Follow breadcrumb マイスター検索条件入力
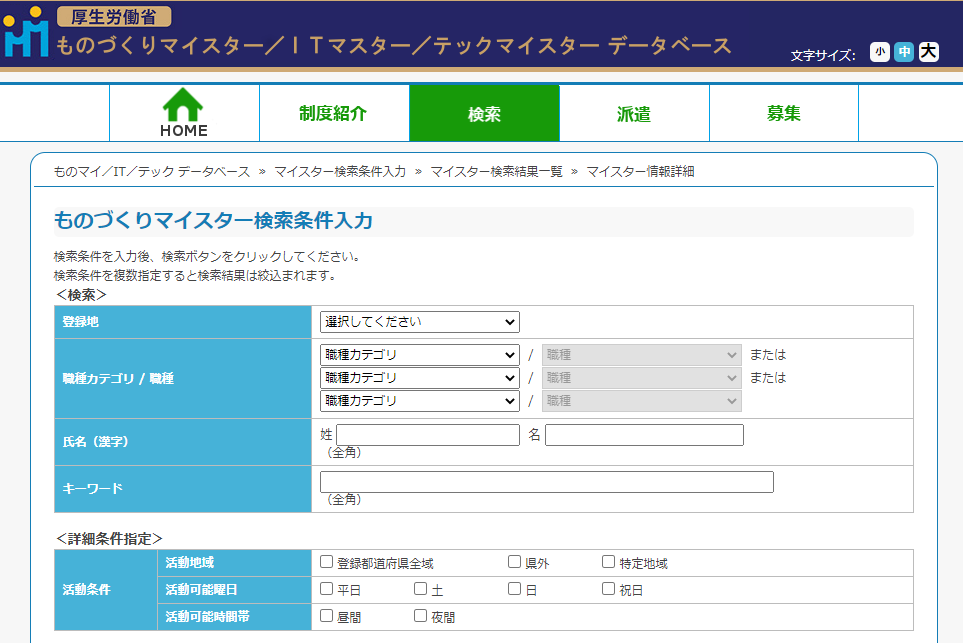The width and height of the screenshot is (963, 643). pyautogui.click(x=340, y=171)
